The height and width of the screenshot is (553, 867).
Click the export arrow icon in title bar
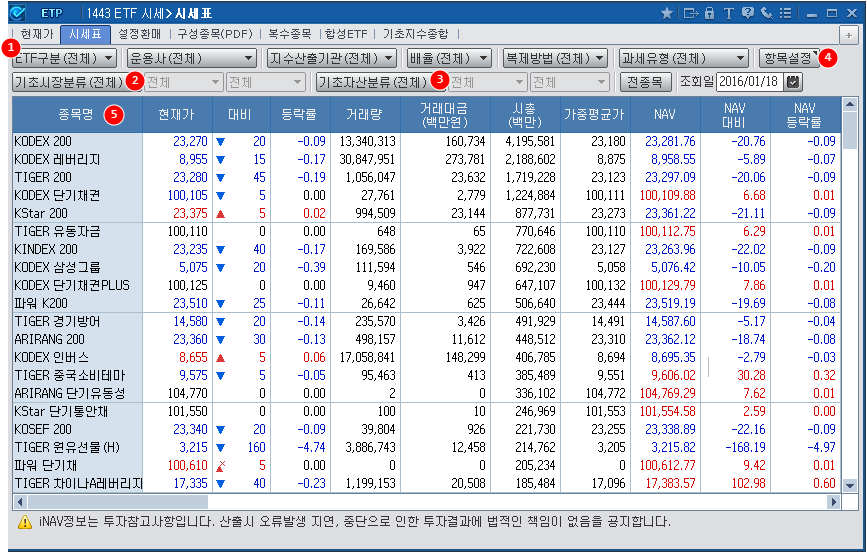(x=689, y=13)
